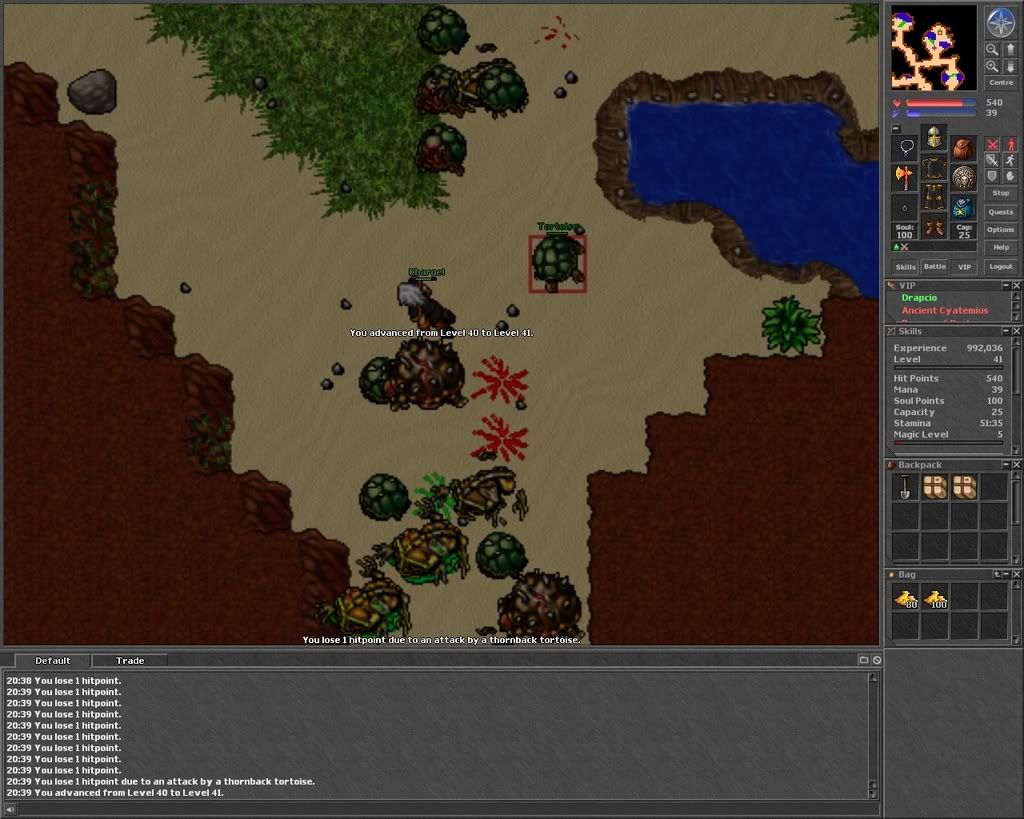Viewport: 1024px width, 819px height.
Task: Close the Bag container
Action: [x=1016, y=574]
